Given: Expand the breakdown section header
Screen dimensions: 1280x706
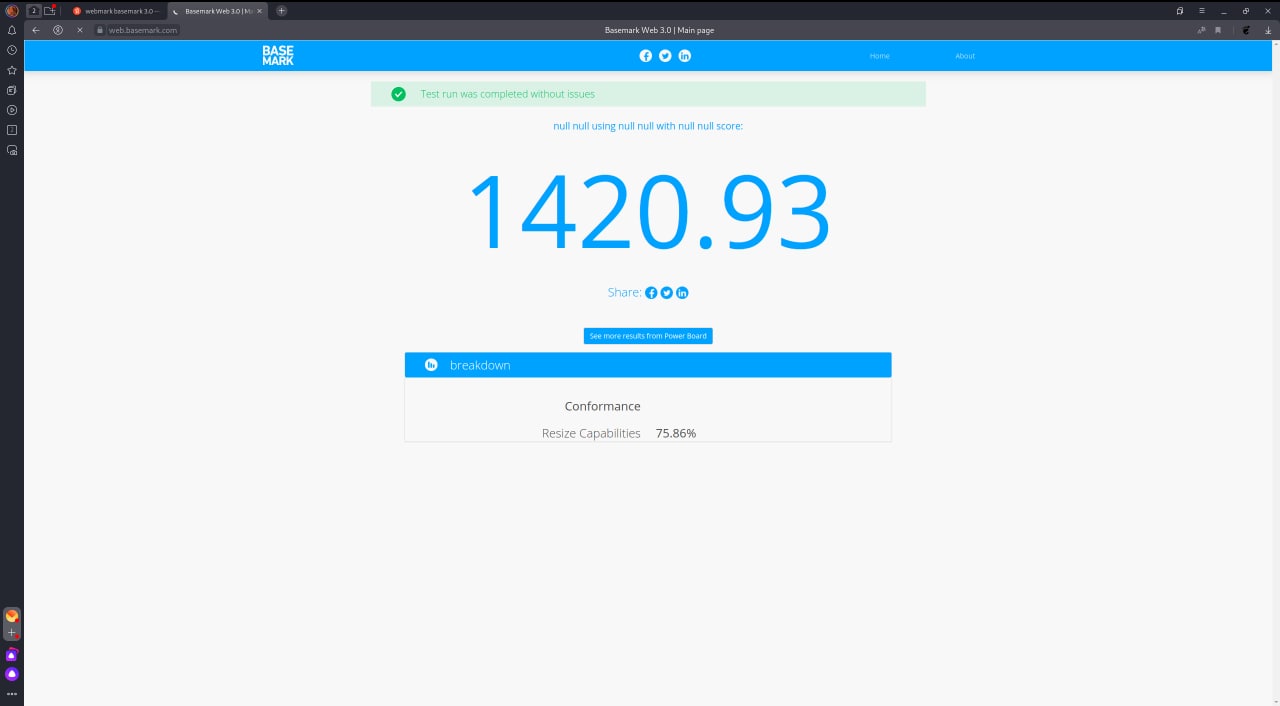Looking at the screenshot, I should [x=648, y=365].
